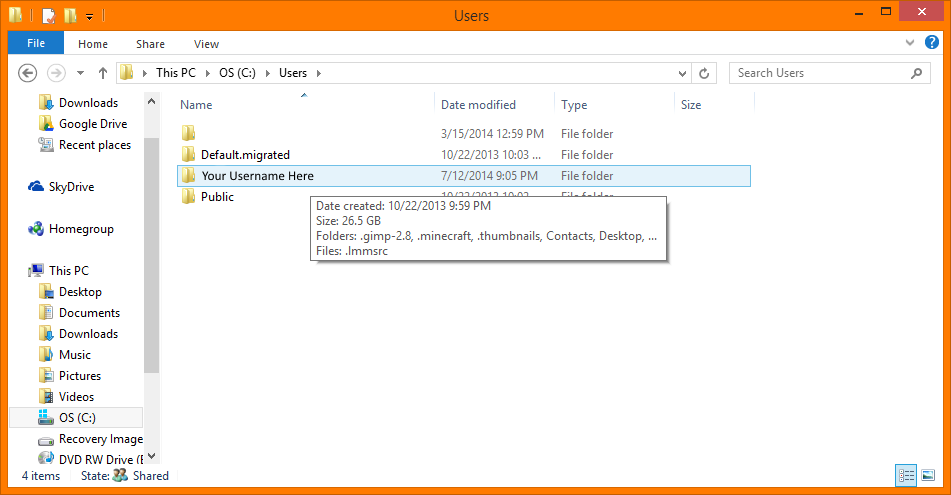Sort by the Type column header

574,105
